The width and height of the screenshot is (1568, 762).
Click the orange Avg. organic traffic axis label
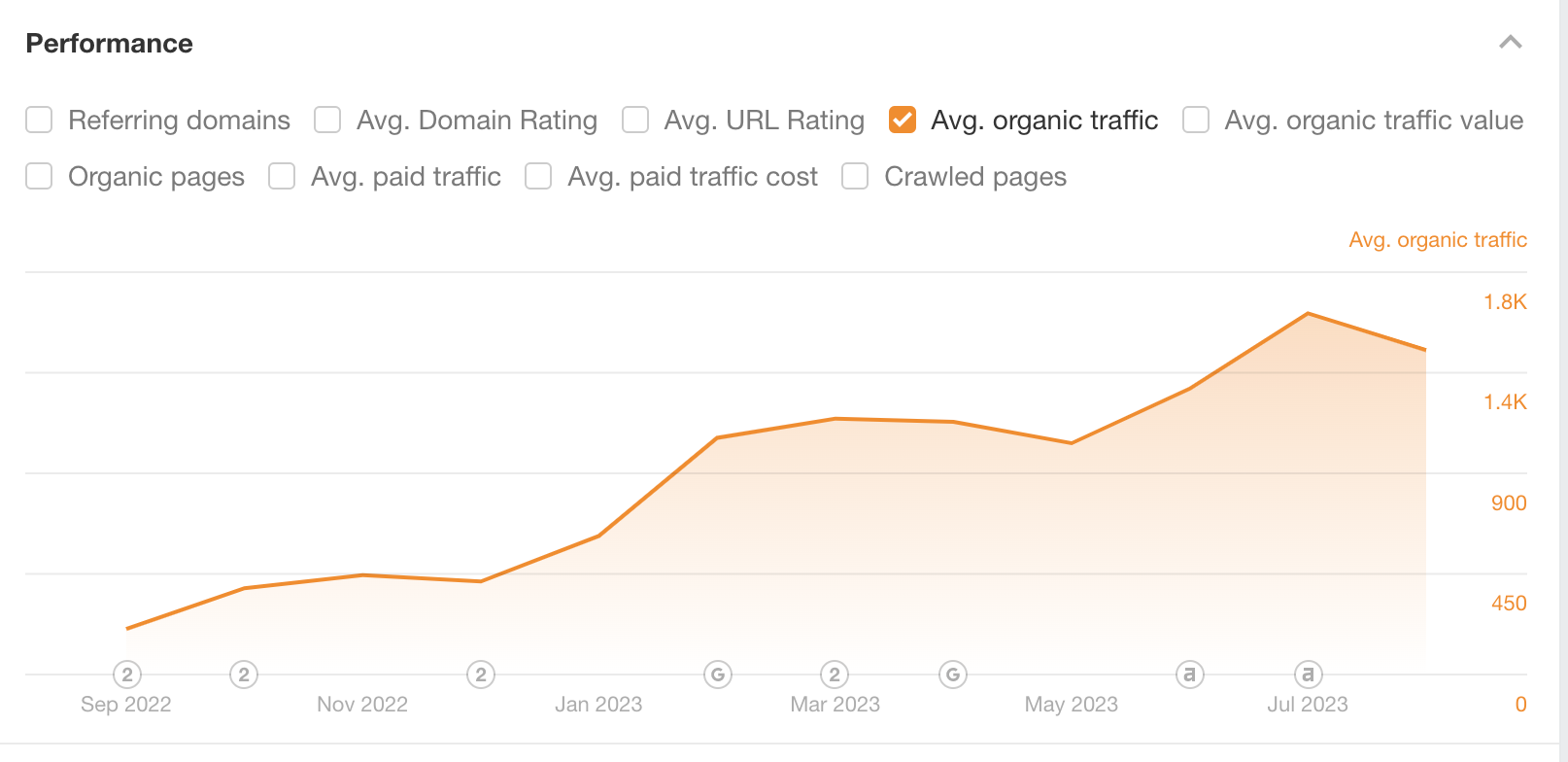[x=1438, y=240]
